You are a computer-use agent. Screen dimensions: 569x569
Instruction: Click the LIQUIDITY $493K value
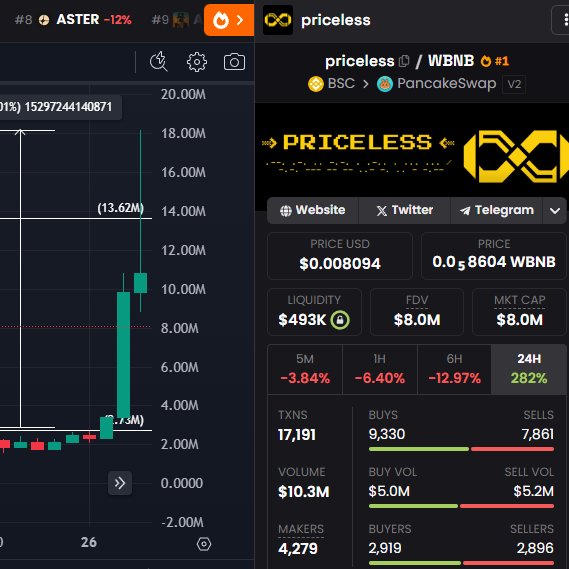pyautogui.click(x=302, y=320)
